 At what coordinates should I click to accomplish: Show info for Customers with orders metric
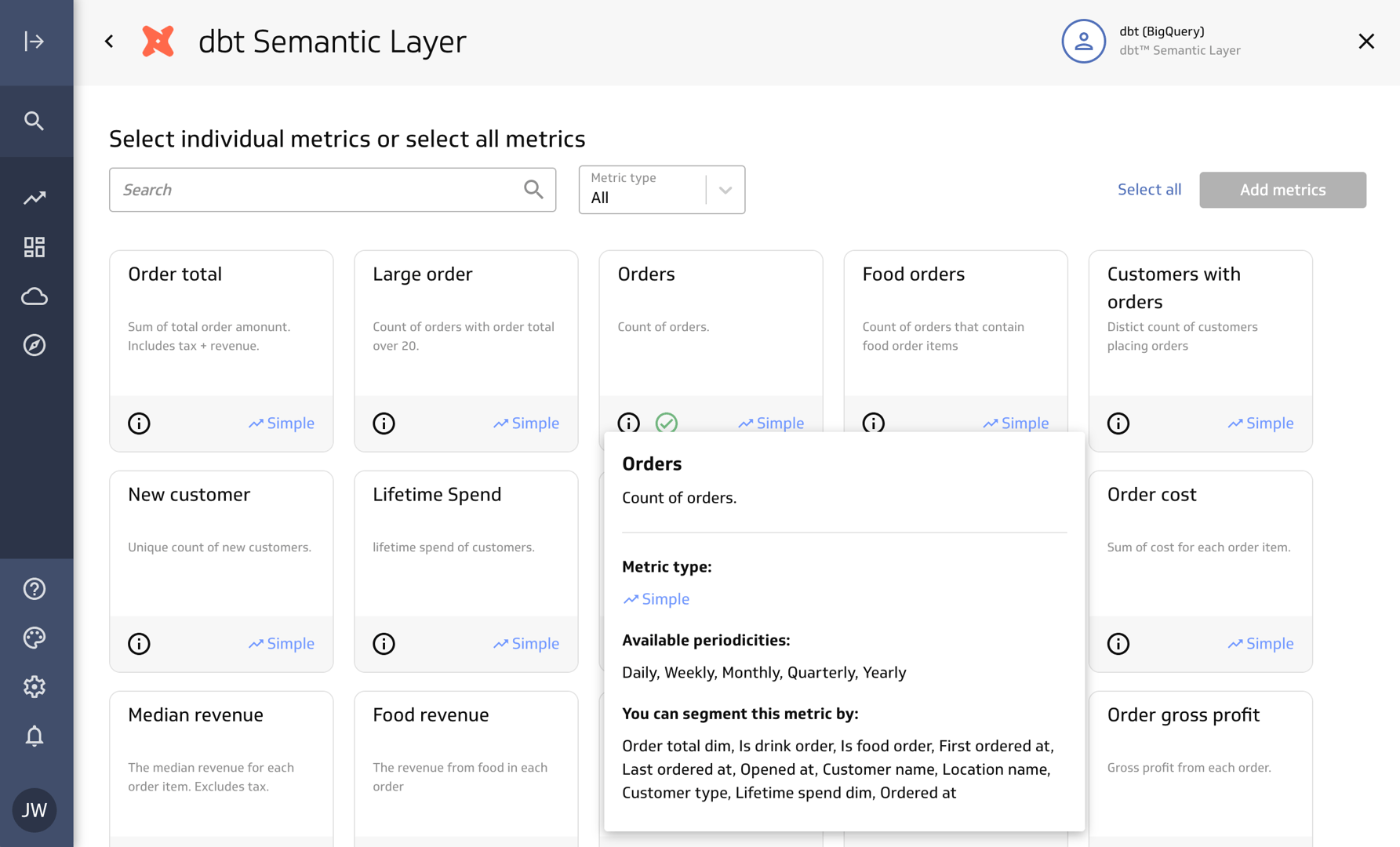coord(1118,423)
